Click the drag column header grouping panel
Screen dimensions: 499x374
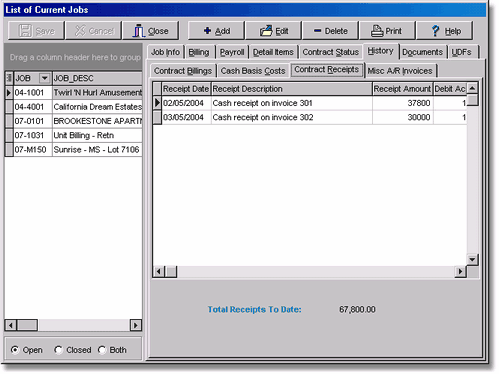tap(73, 57)
